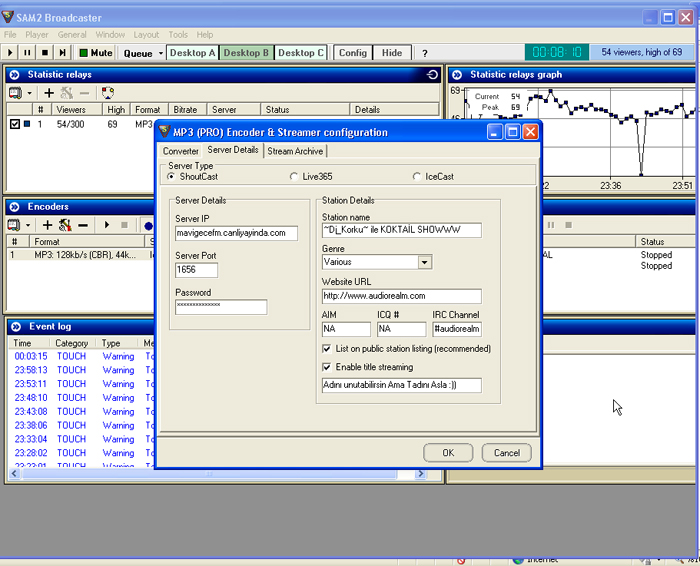Click blue circle icon in Encoders toolbar
Screen dimensions: 700x566
tap(148, 225)
